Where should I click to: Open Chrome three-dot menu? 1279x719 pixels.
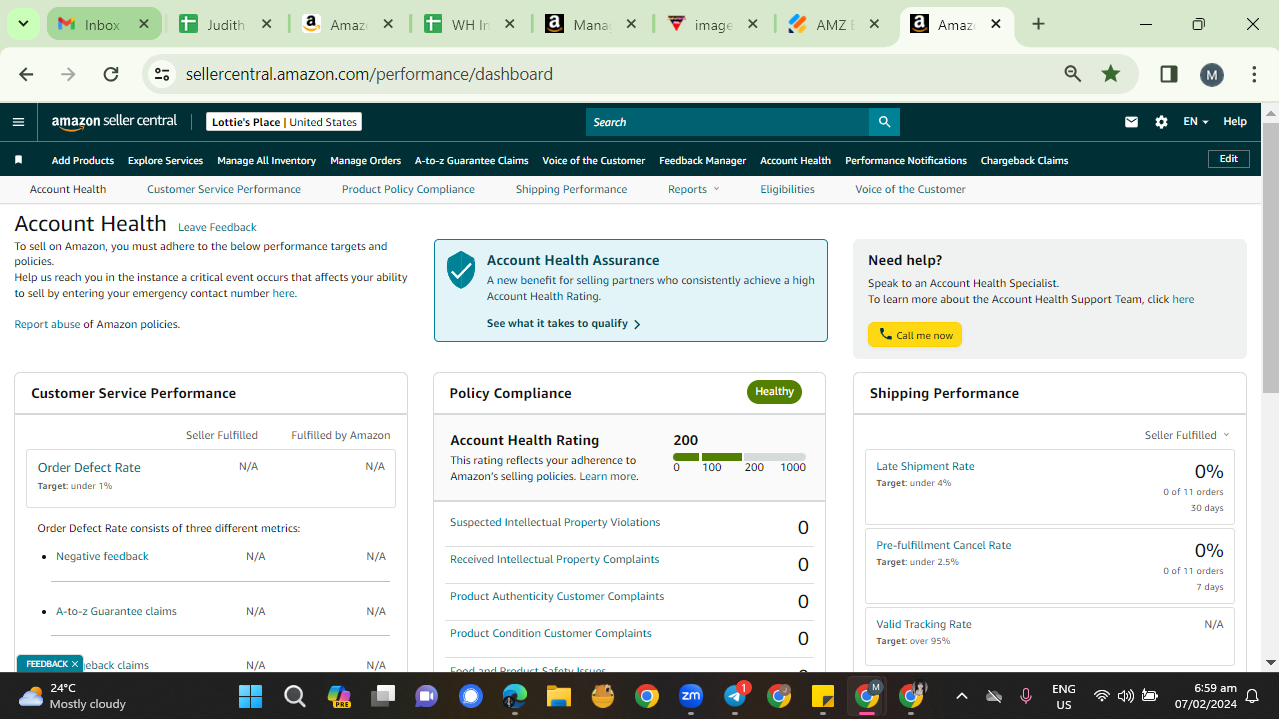click(x=1254, y=74)
